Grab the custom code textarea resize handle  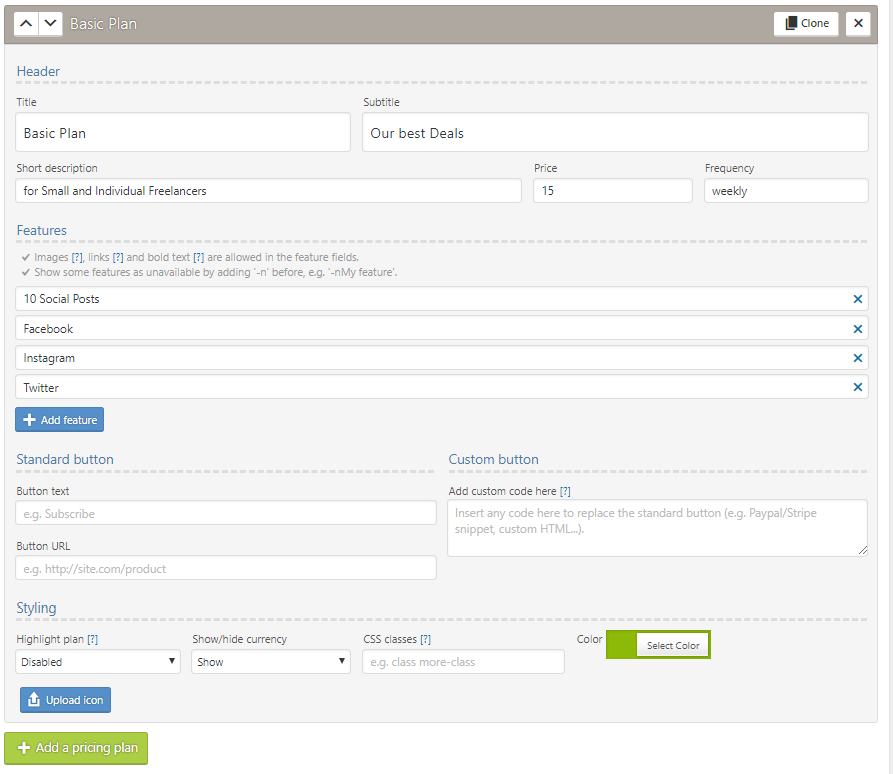863,550
